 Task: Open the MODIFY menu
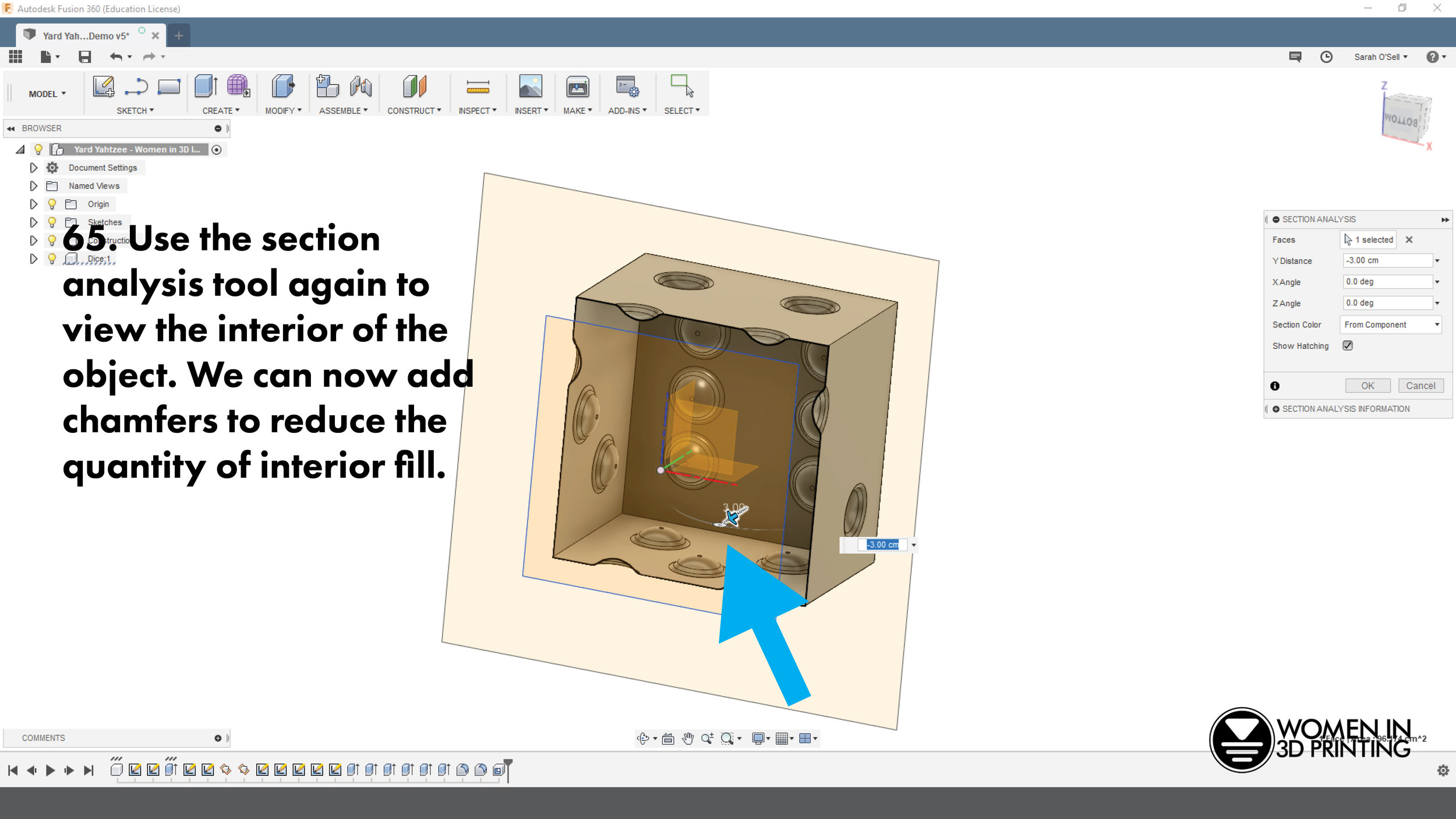283,111
